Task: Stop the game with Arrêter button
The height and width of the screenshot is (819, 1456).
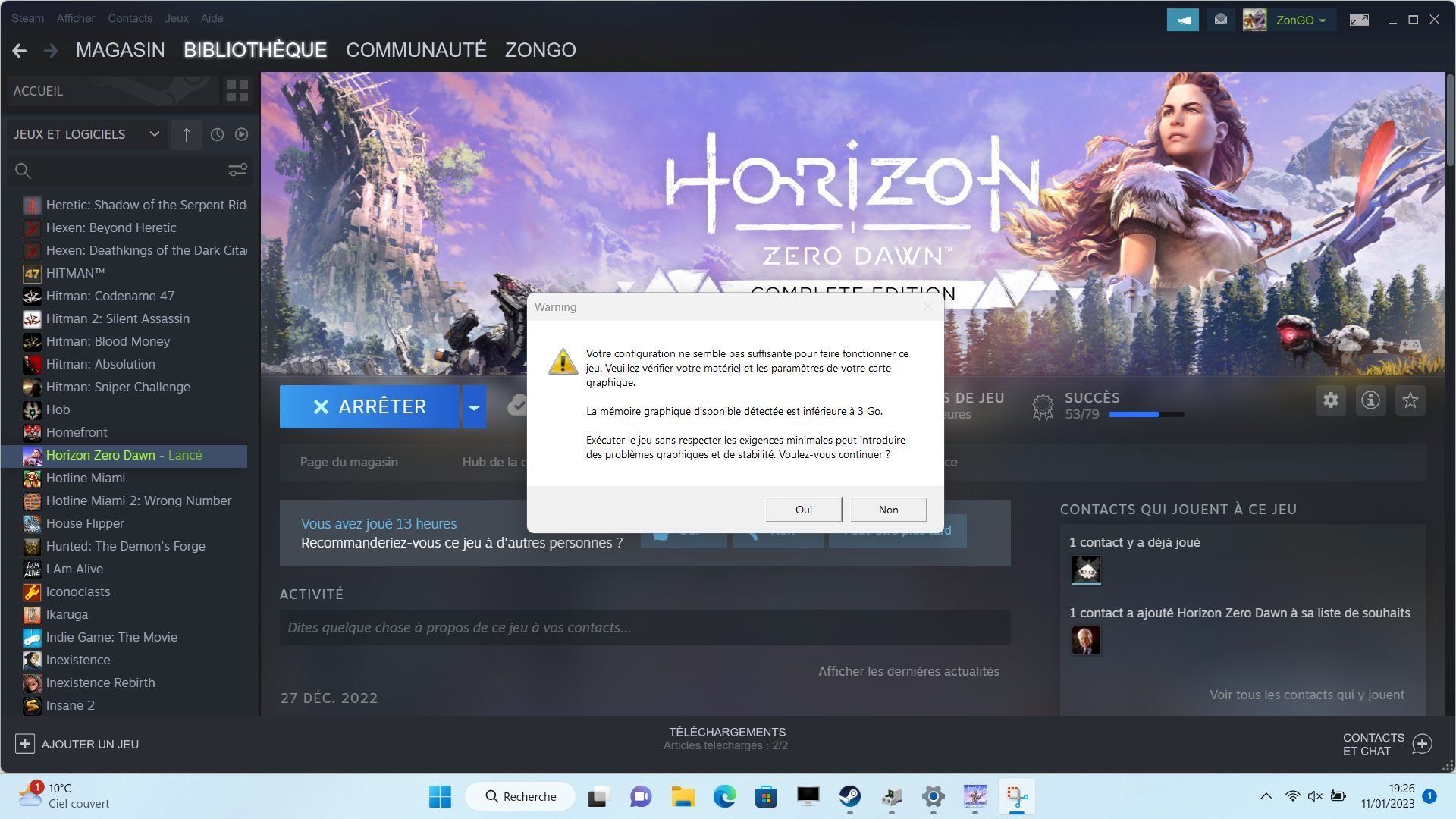Action: tap(370, 407)
